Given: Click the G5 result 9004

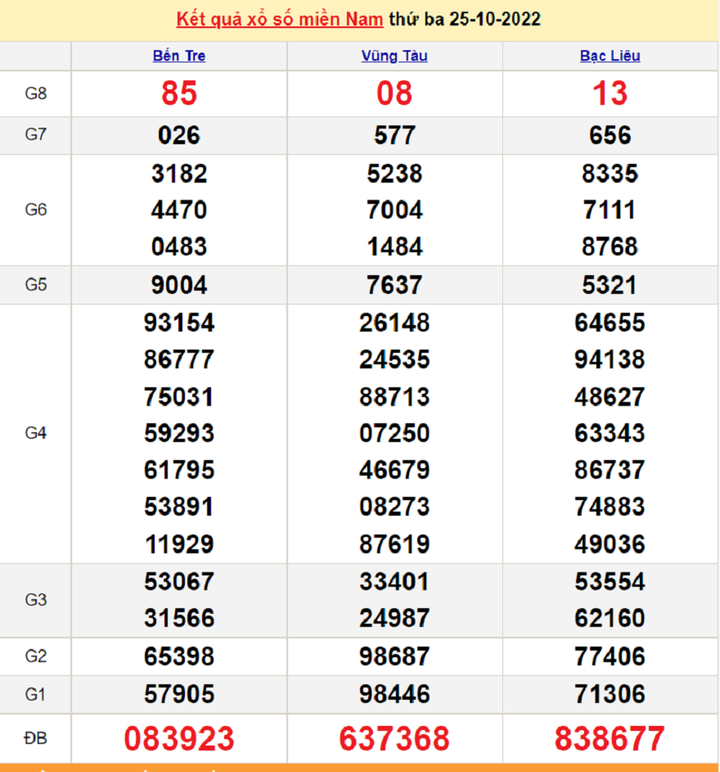Looking at the screenshot, I should coord(179,285).
